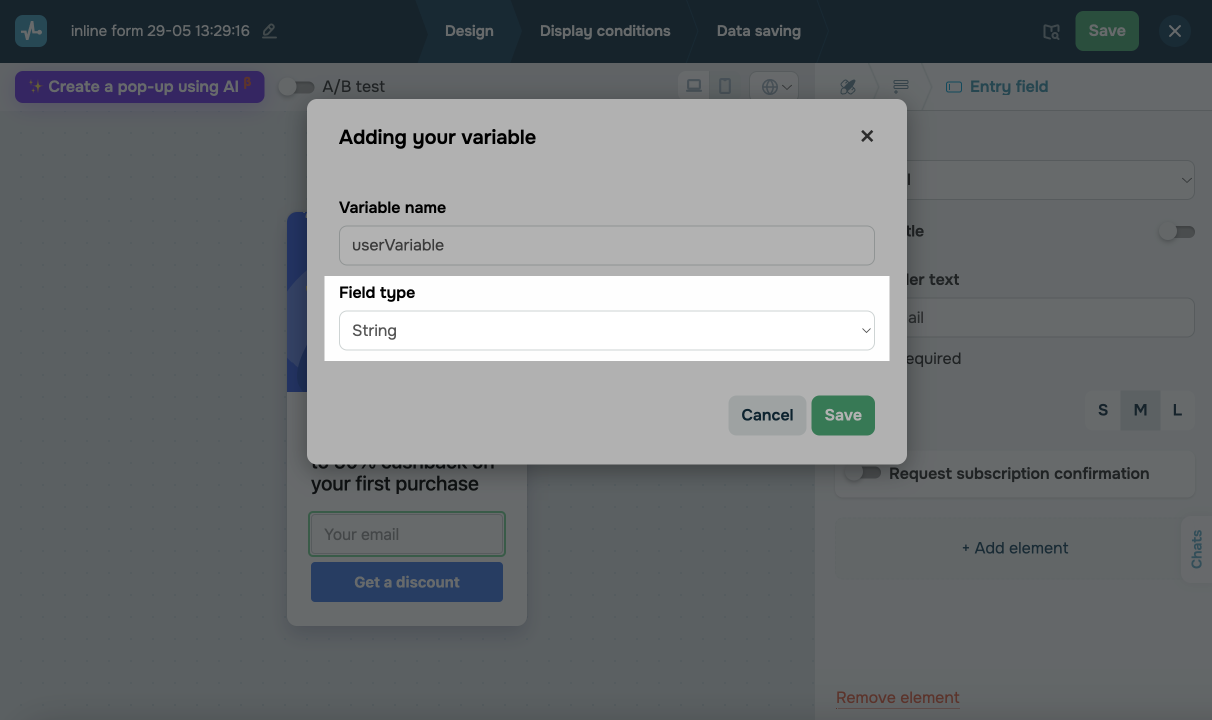Open the Field type dropdown
This screenshot has width=1212, height=720.
[607, 331]
